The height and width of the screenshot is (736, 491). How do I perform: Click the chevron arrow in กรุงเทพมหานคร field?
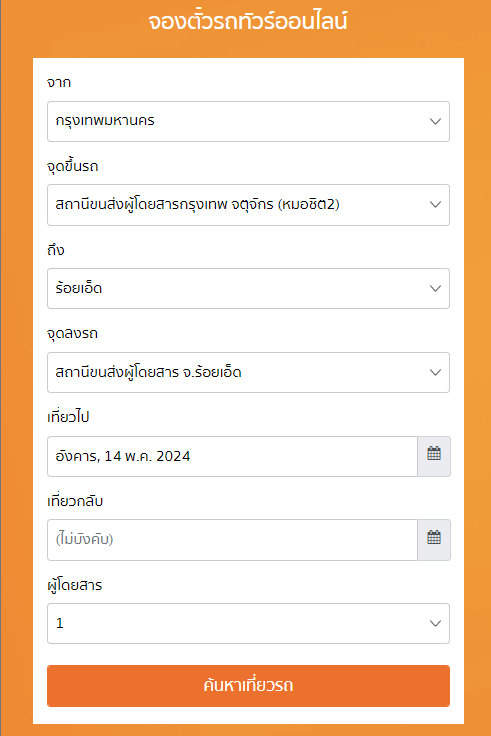(435, 122)
